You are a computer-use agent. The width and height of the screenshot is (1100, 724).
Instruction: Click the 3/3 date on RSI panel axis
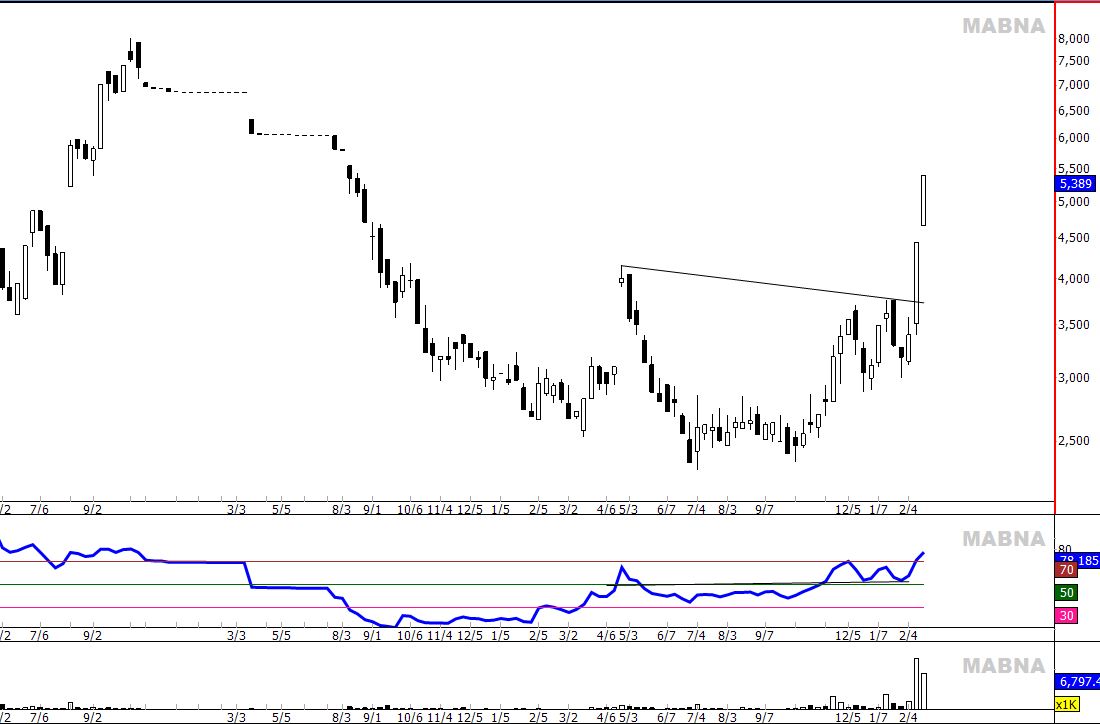coord(237,635)
